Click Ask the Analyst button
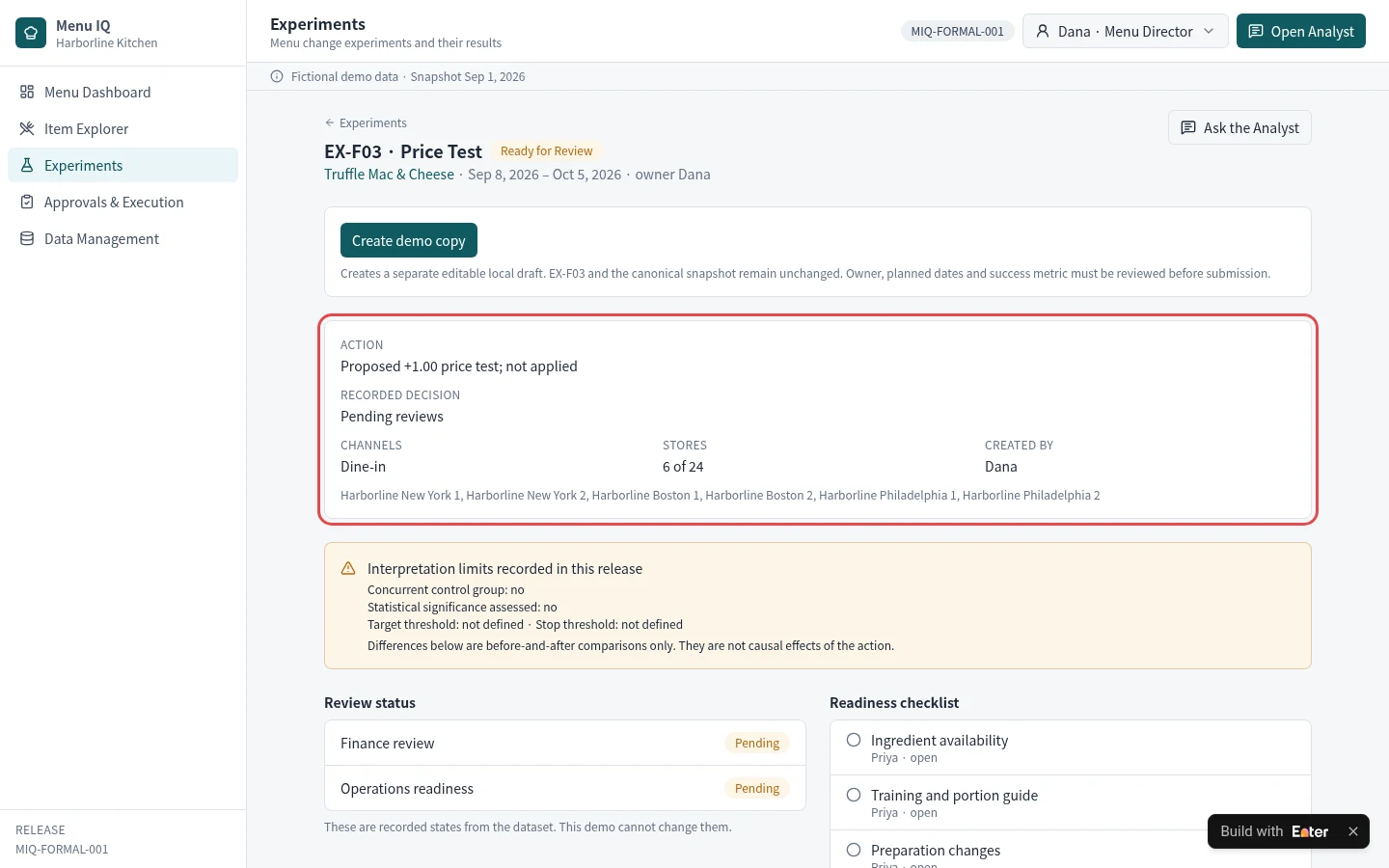The width and height of the screenshot is (1389, 868). pyautogui.click(x=1239, y=127)
